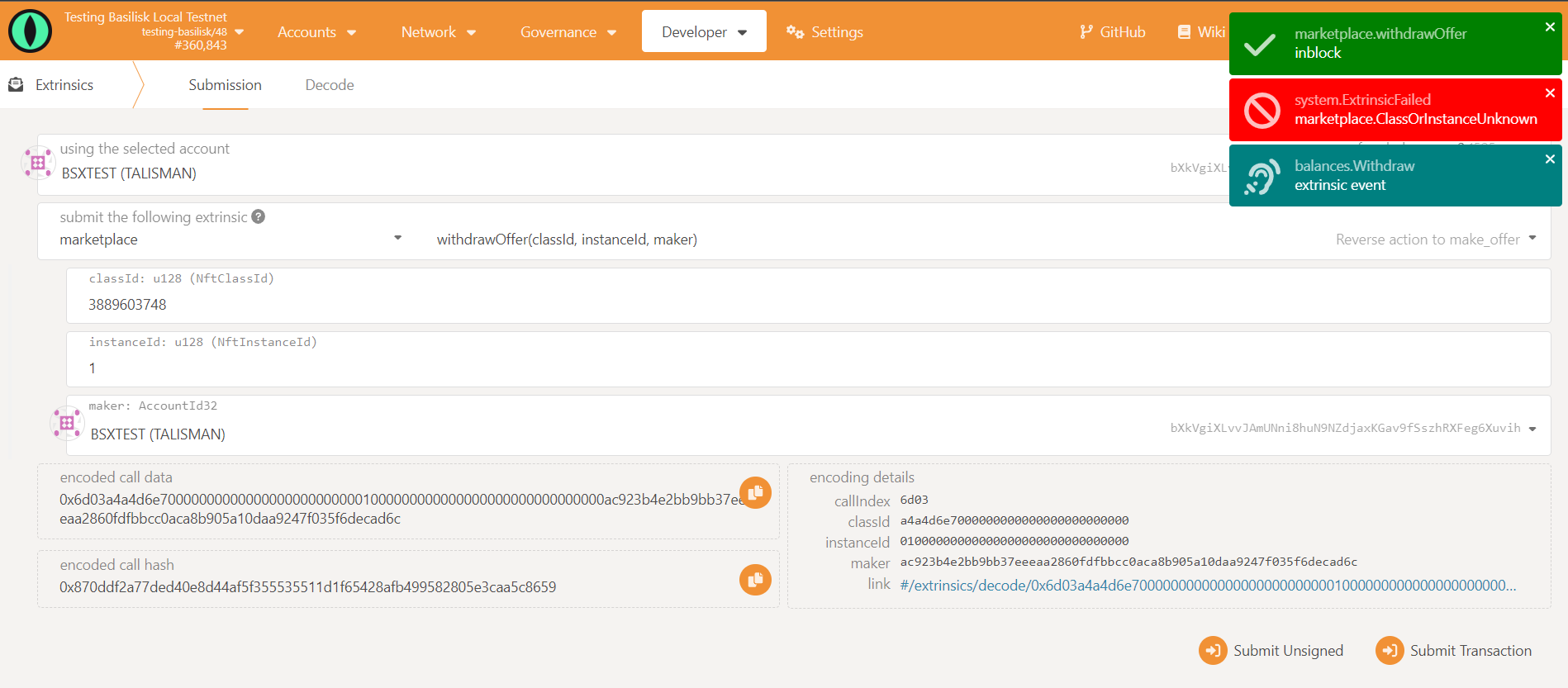Image resolution: width=1568 pixels, height=688 pixels.
Task: Click Submit Transaction button
Action: click(1454, 651)
